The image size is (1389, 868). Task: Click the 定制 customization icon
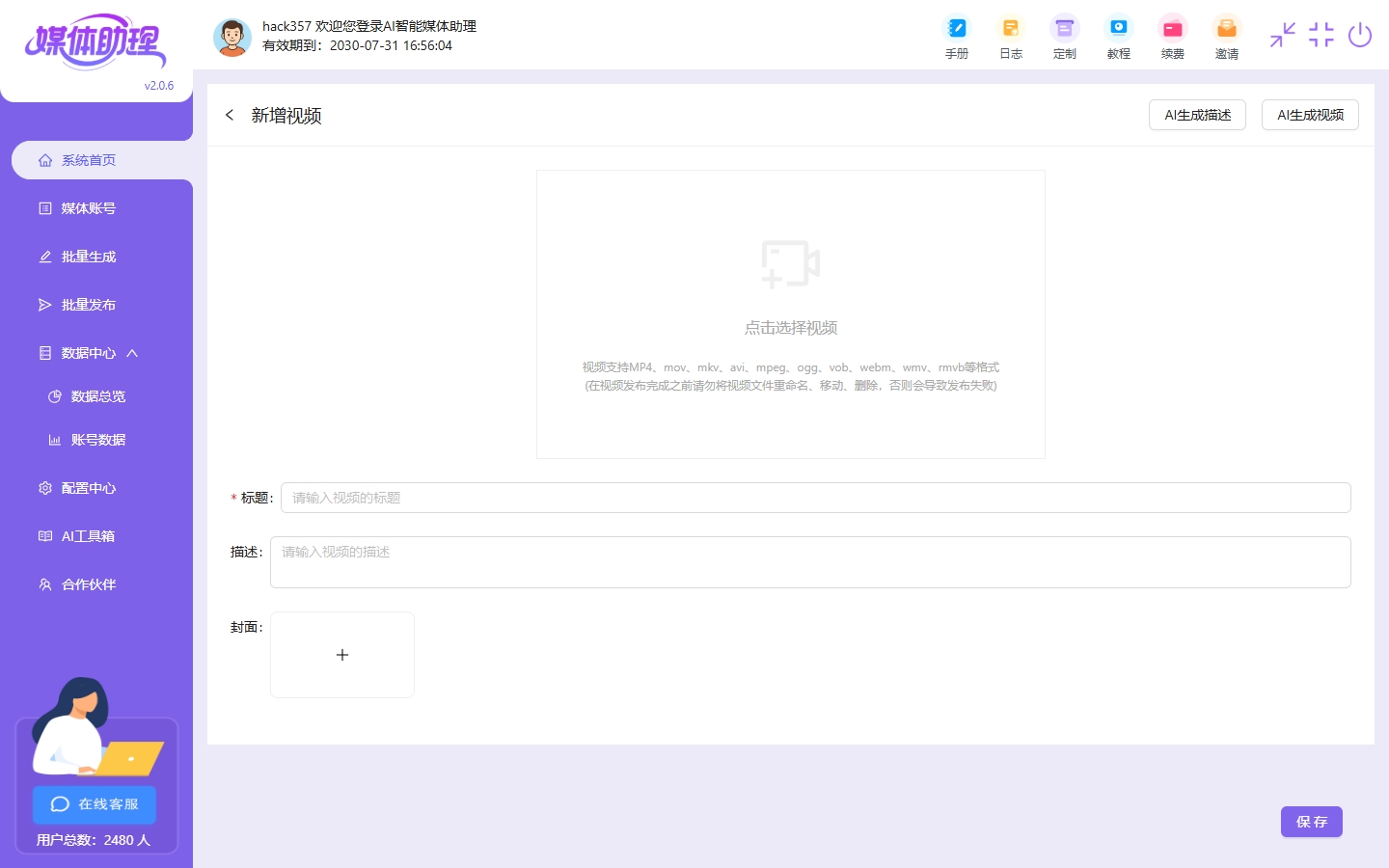(1064, 37)
